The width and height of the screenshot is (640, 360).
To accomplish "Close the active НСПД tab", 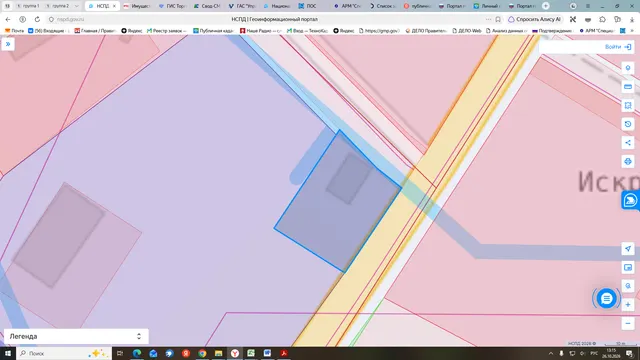I will (114, 6).
